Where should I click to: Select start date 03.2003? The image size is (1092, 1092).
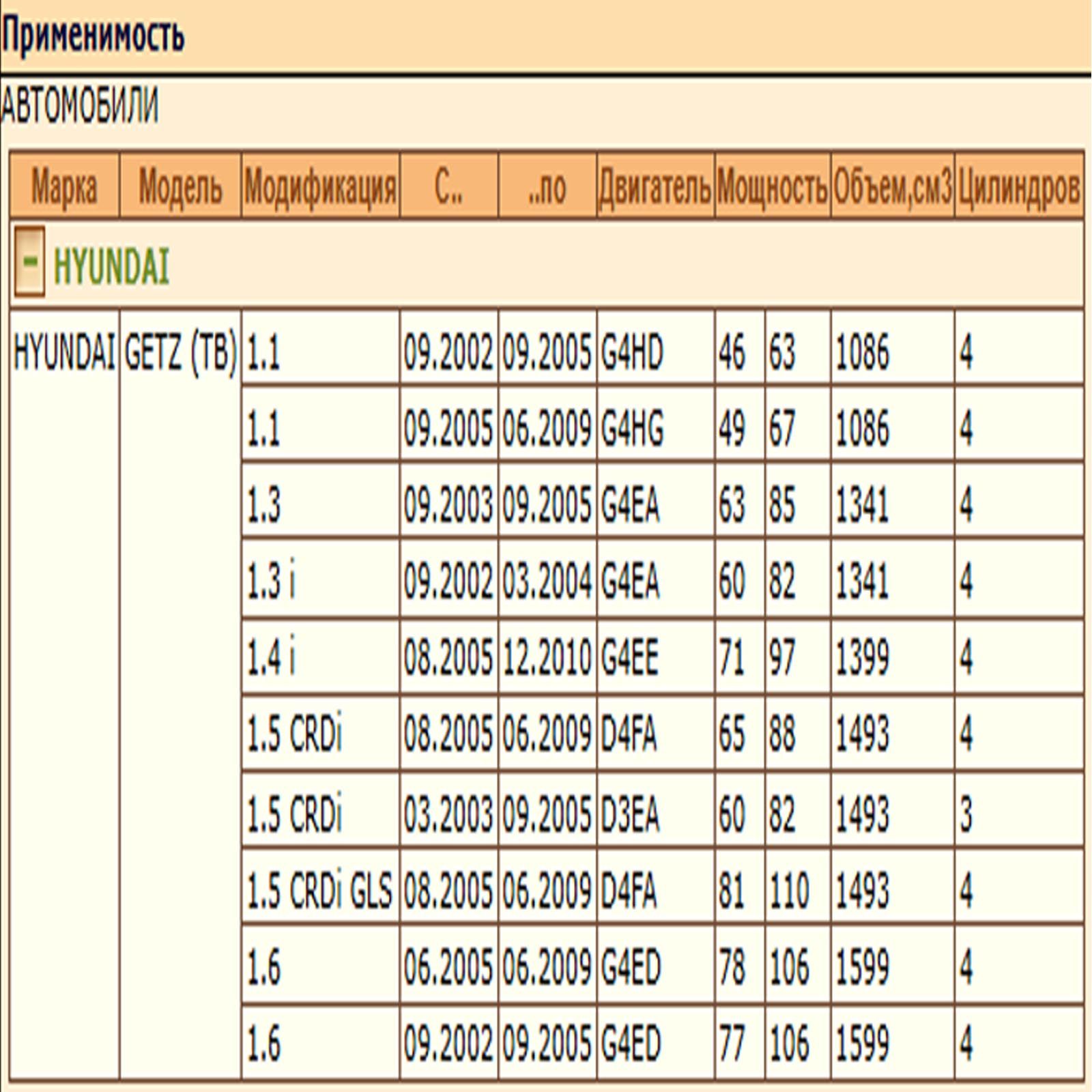click(x=448, y=811)
